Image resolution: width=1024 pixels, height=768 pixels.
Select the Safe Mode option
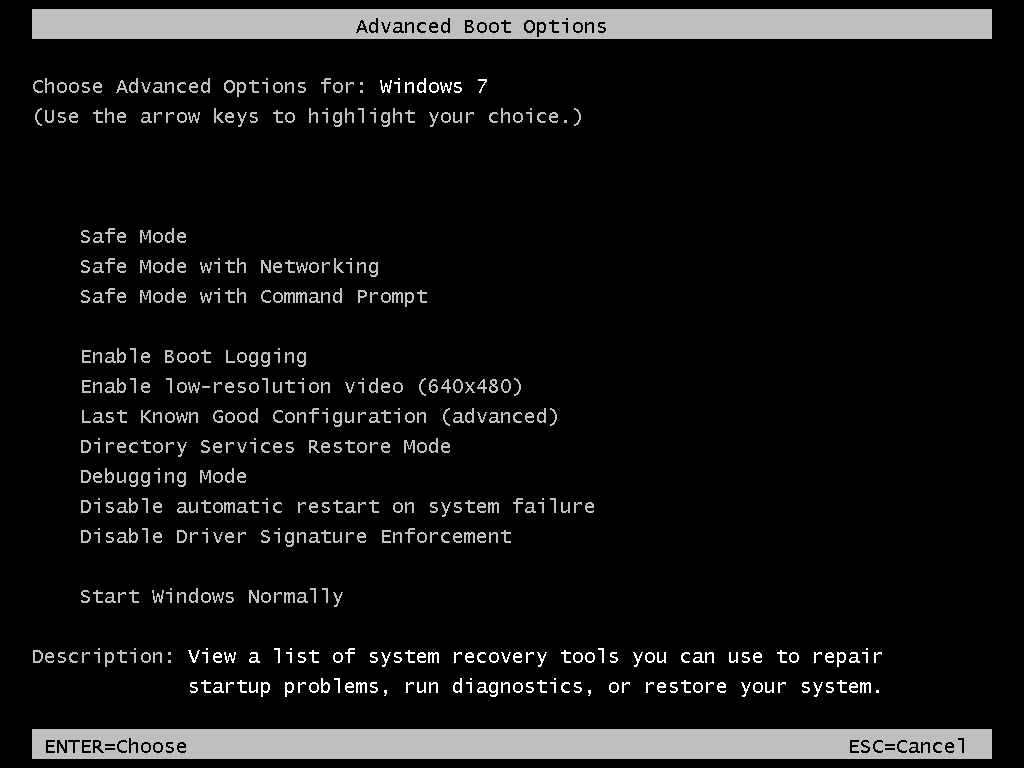click(133, 236)
